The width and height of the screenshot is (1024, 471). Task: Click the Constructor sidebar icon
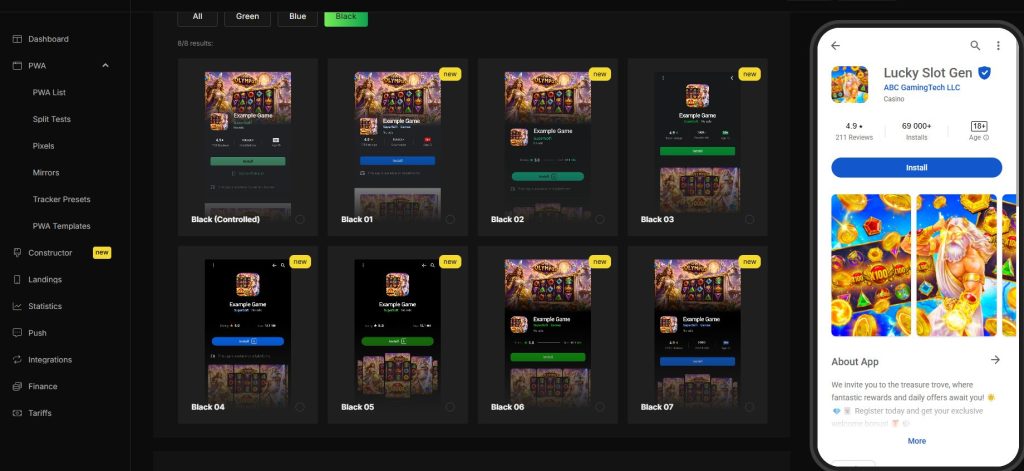pos(18,253)
